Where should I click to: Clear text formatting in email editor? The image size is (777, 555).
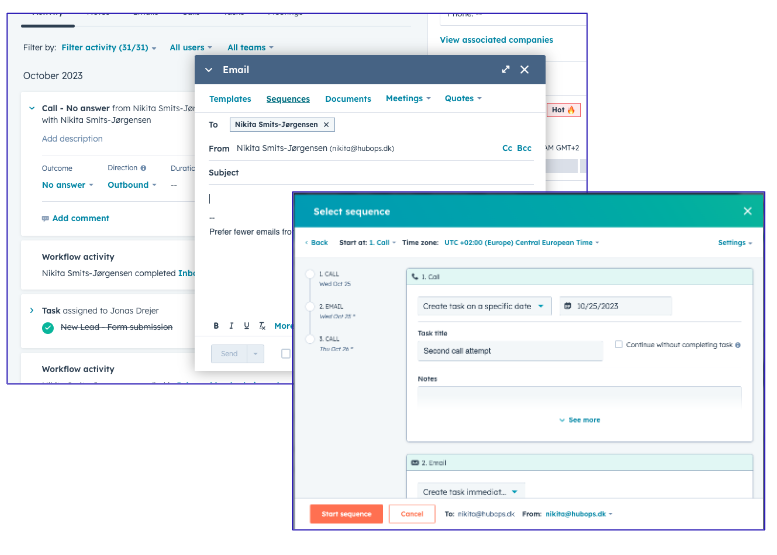(x=262, y=326)
